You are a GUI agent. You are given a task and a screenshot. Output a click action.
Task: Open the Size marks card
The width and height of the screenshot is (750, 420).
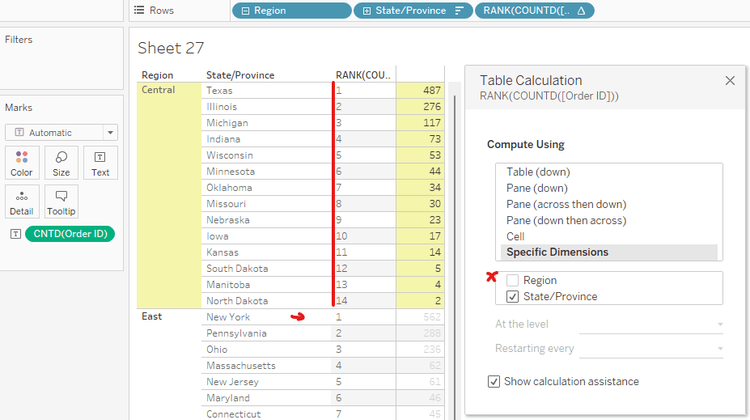point(61,163)
